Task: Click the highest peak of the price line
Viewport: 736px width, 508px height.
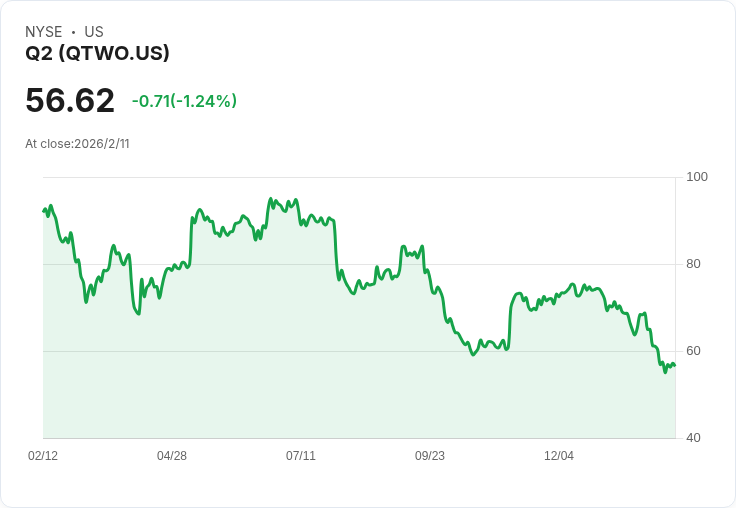Action: click(x=271, y=199)
